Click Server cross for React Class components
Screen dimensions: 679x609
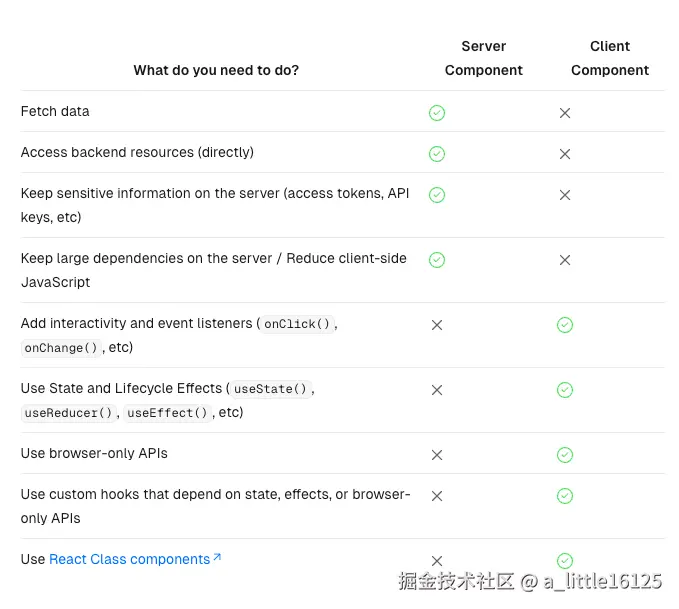coord(437,561)
